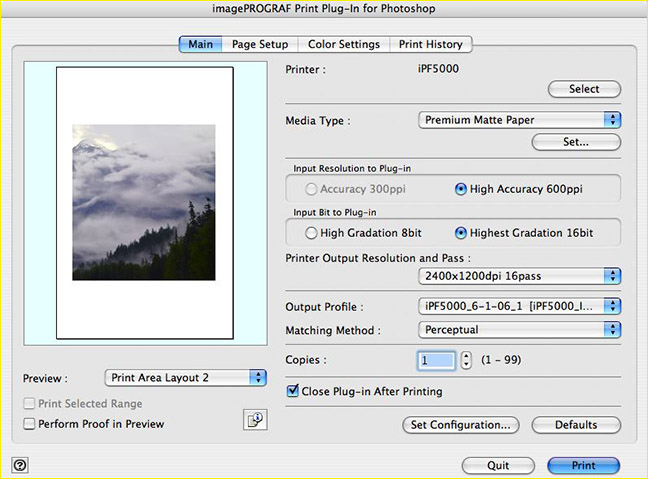Image resolution: width=648 pixels, height=479 pixels.
Task: Open the Color Settings tab
Action: [x=343, y=44]
